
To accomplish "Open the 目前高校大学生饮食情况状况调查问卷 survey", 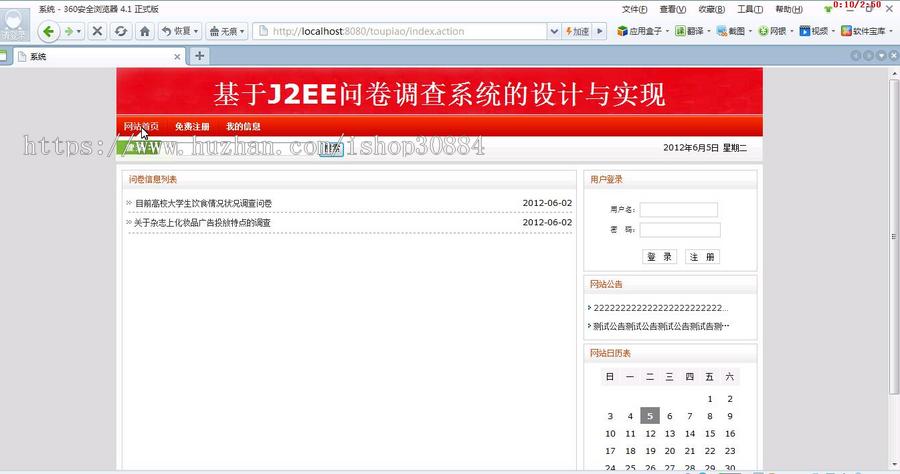I will click(203, 203).
